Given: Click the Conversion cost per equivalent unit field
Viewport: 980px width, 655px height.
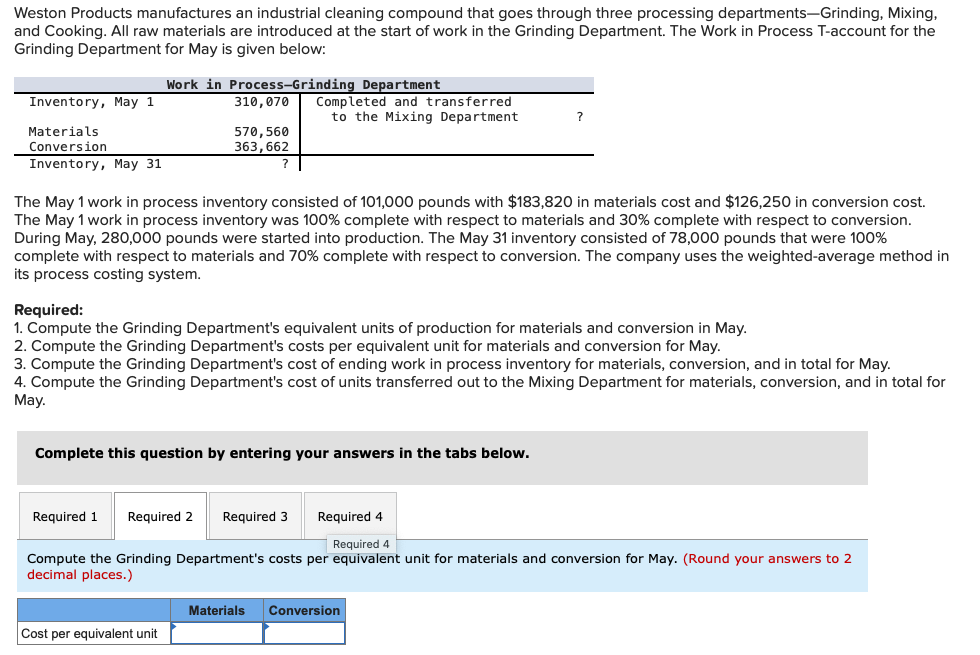Looking at the screenshot, I should pos(304,633).
